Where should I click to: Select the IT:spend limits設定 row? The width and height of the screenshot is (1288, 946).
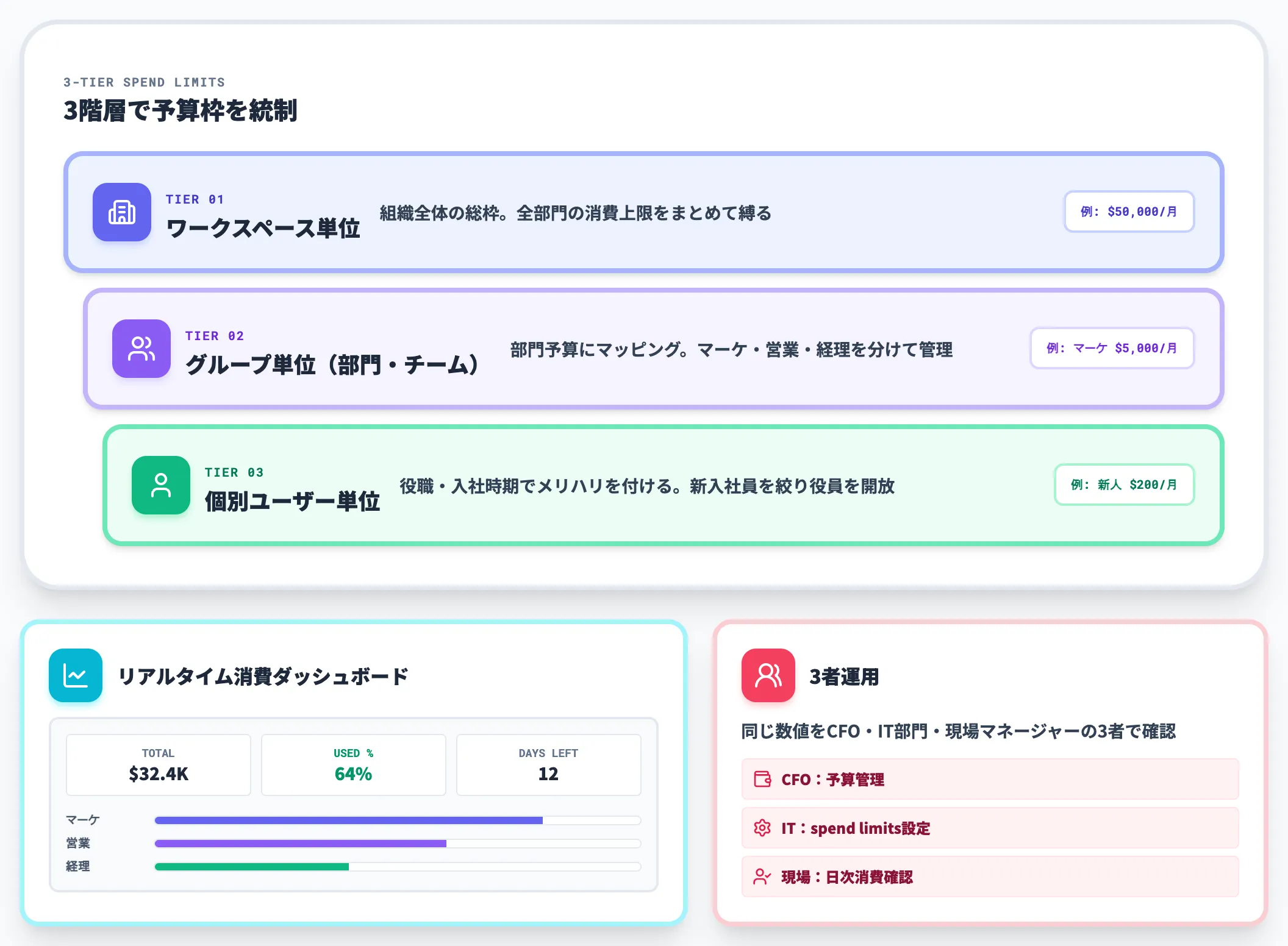tap(990, 828)
